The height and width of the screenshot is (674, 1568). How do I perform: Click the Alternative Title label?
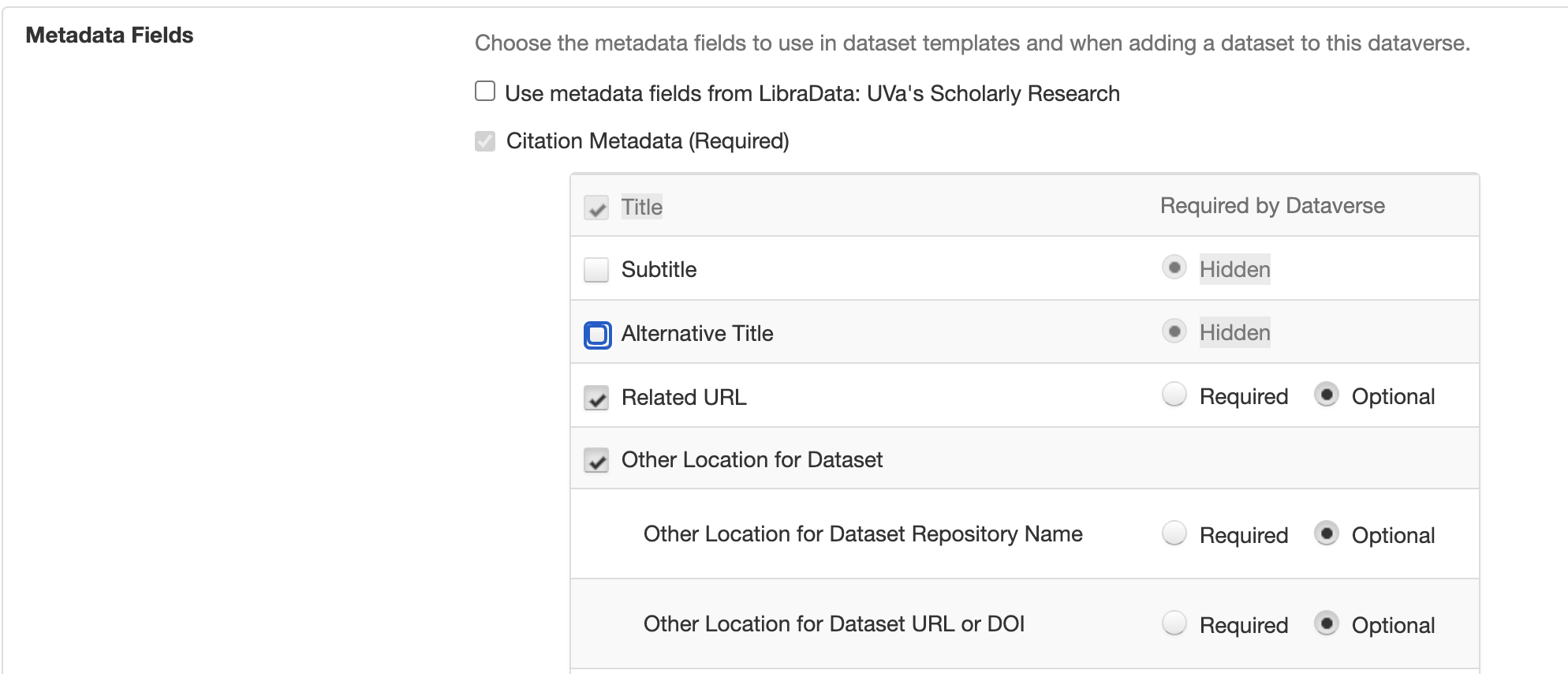[x=697, y=334]
